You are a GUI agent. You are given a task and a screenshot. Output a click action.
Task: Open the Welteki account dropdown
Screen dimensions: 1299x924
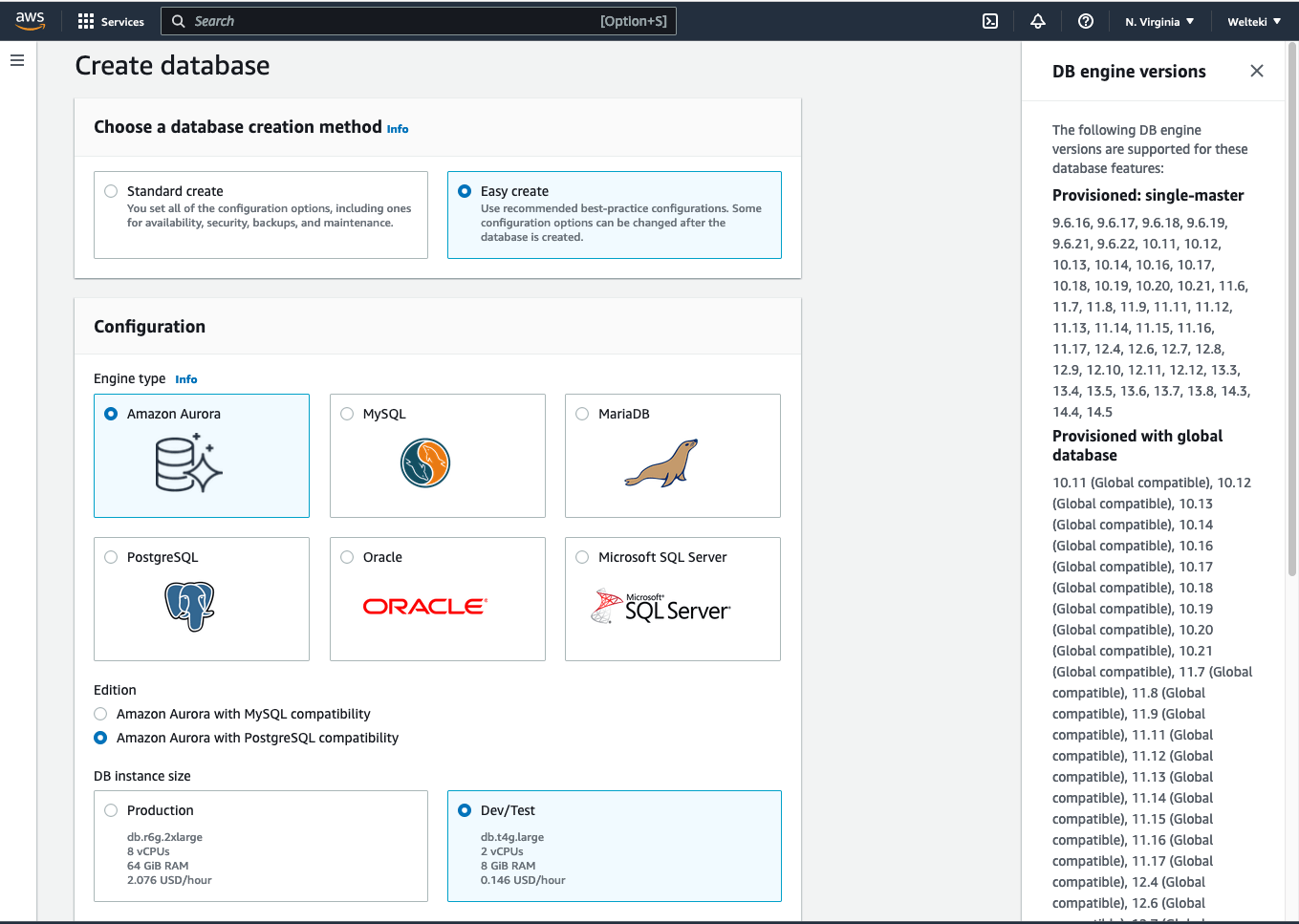(1254, 21)
